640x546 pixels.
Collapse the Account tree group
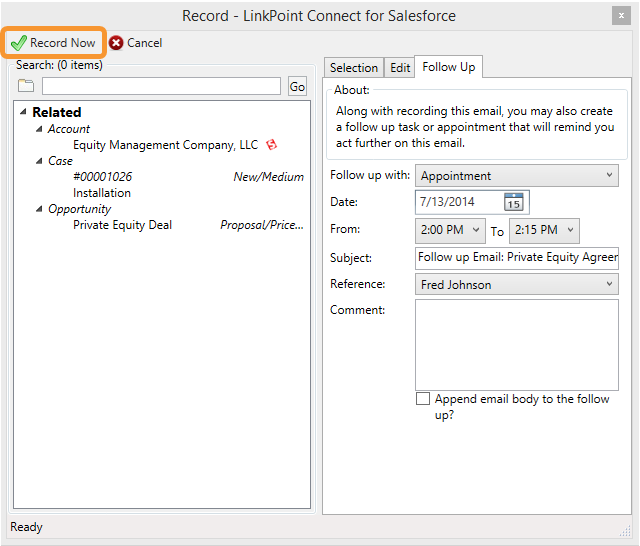coord(39,129)
